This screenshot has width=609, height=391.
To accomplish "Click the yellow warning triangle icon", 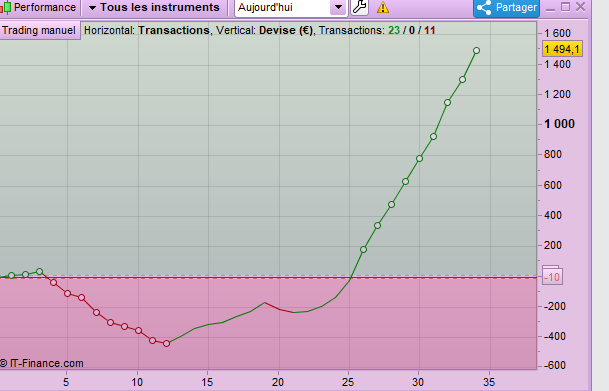I will (383, 7).
